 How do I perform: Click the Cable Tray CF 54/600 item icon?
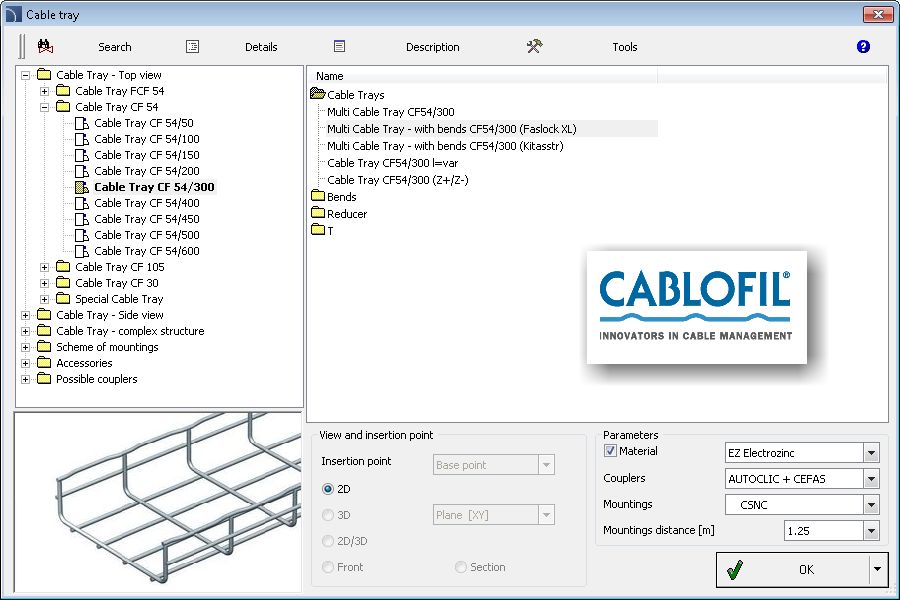(82, 251)
